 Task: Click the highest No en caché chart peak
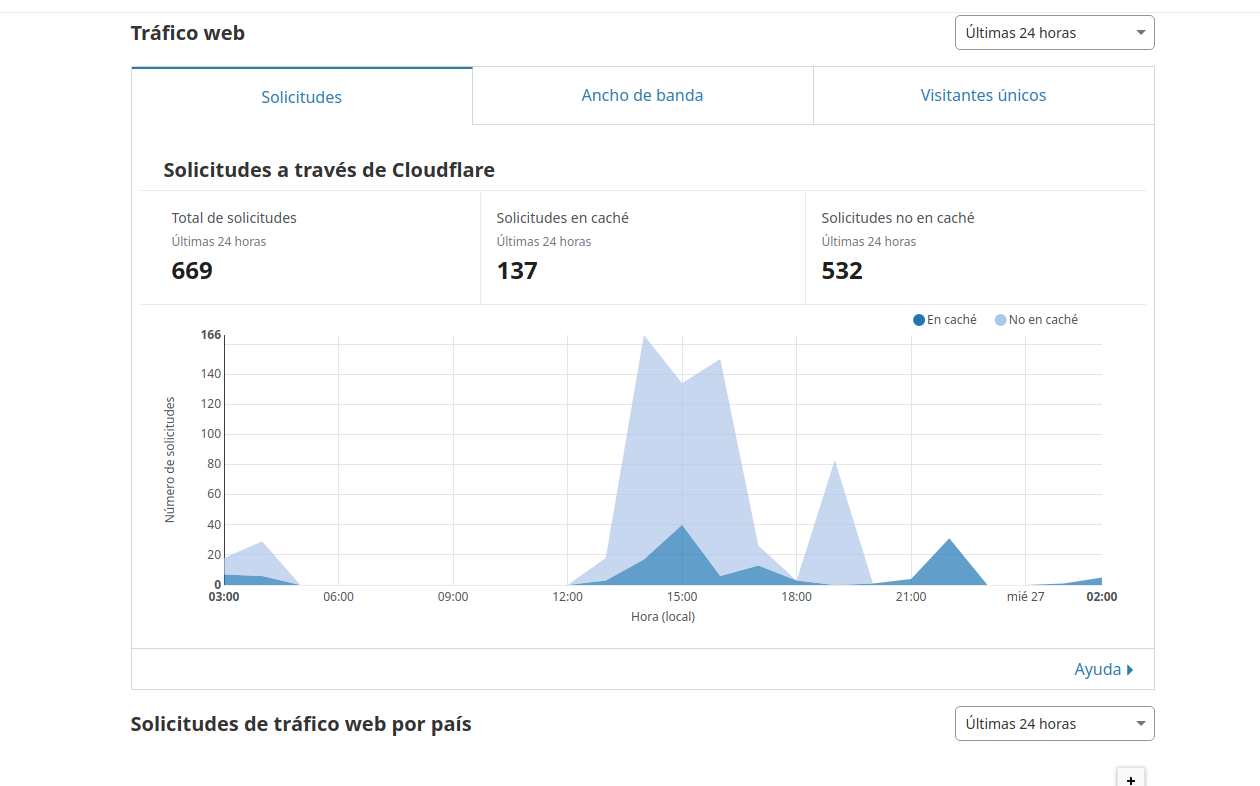click(x=644, y=337)
